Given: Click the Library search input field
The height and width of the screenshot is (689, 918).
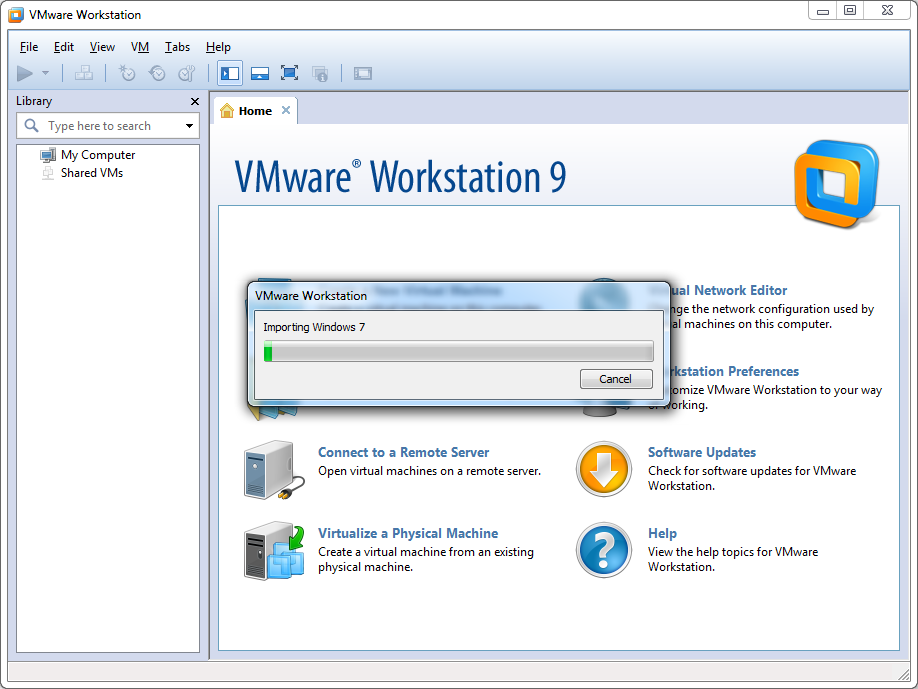Looking at the screenshot, I should click(x=110, y=126).
